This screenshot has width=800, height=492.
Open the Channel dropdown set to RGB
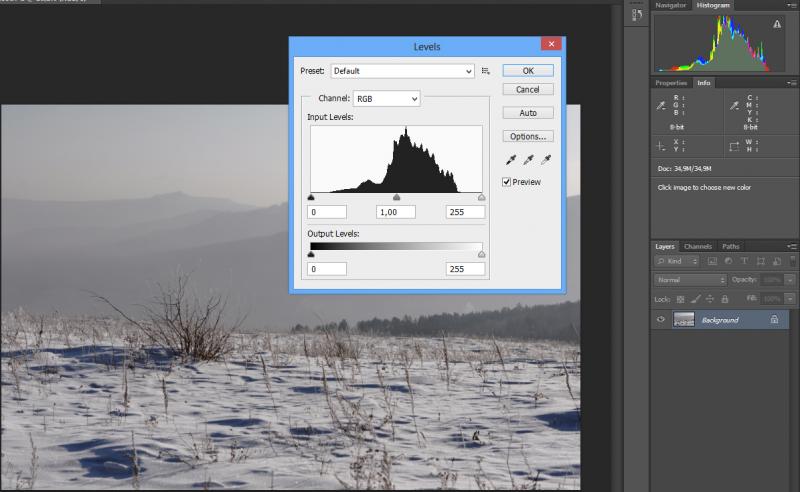(386, 99)
